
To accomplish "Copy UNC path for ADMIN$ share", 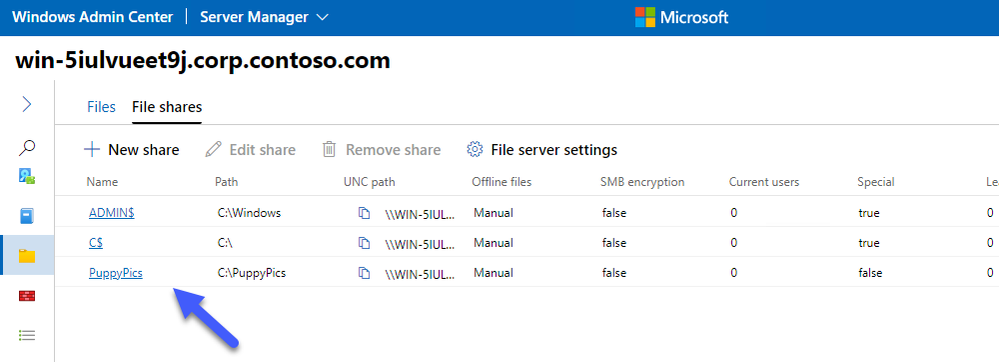I will [364, 213].
